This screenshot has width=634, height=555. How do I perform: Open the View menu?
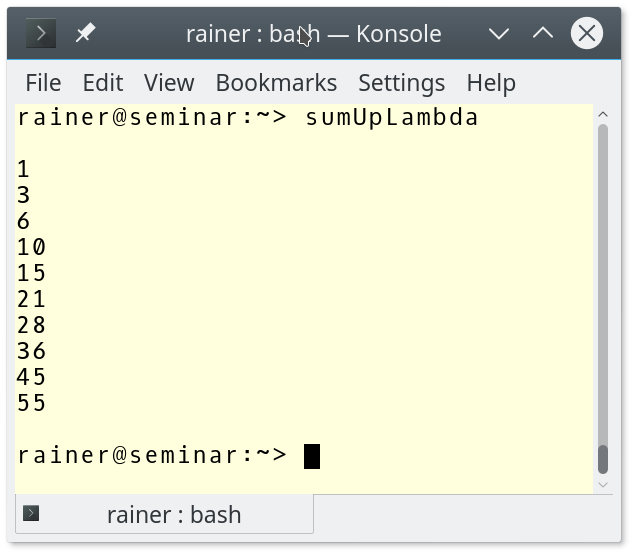click(x=168, y=83)
